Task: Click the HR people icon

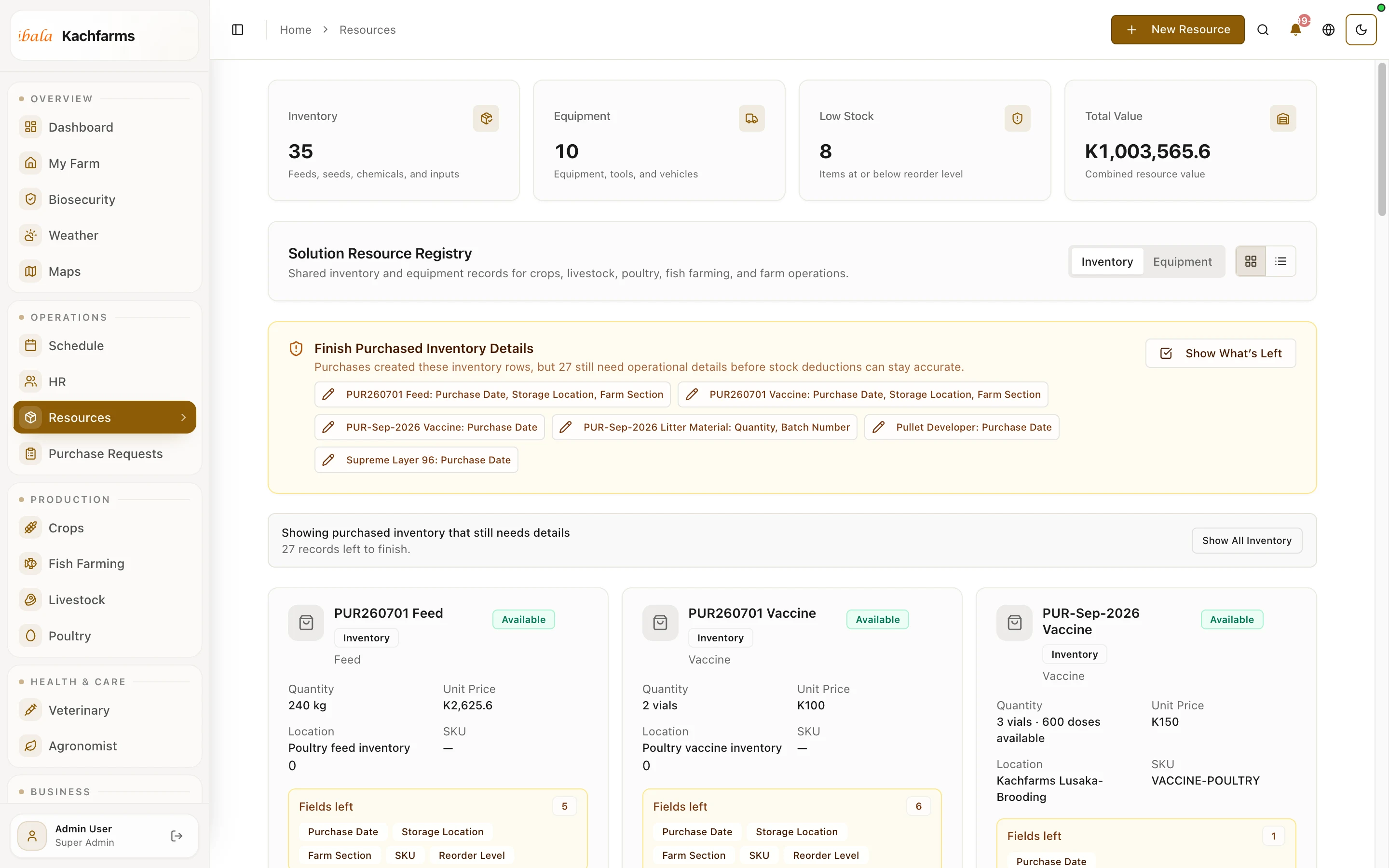Action: pos(30,382)
